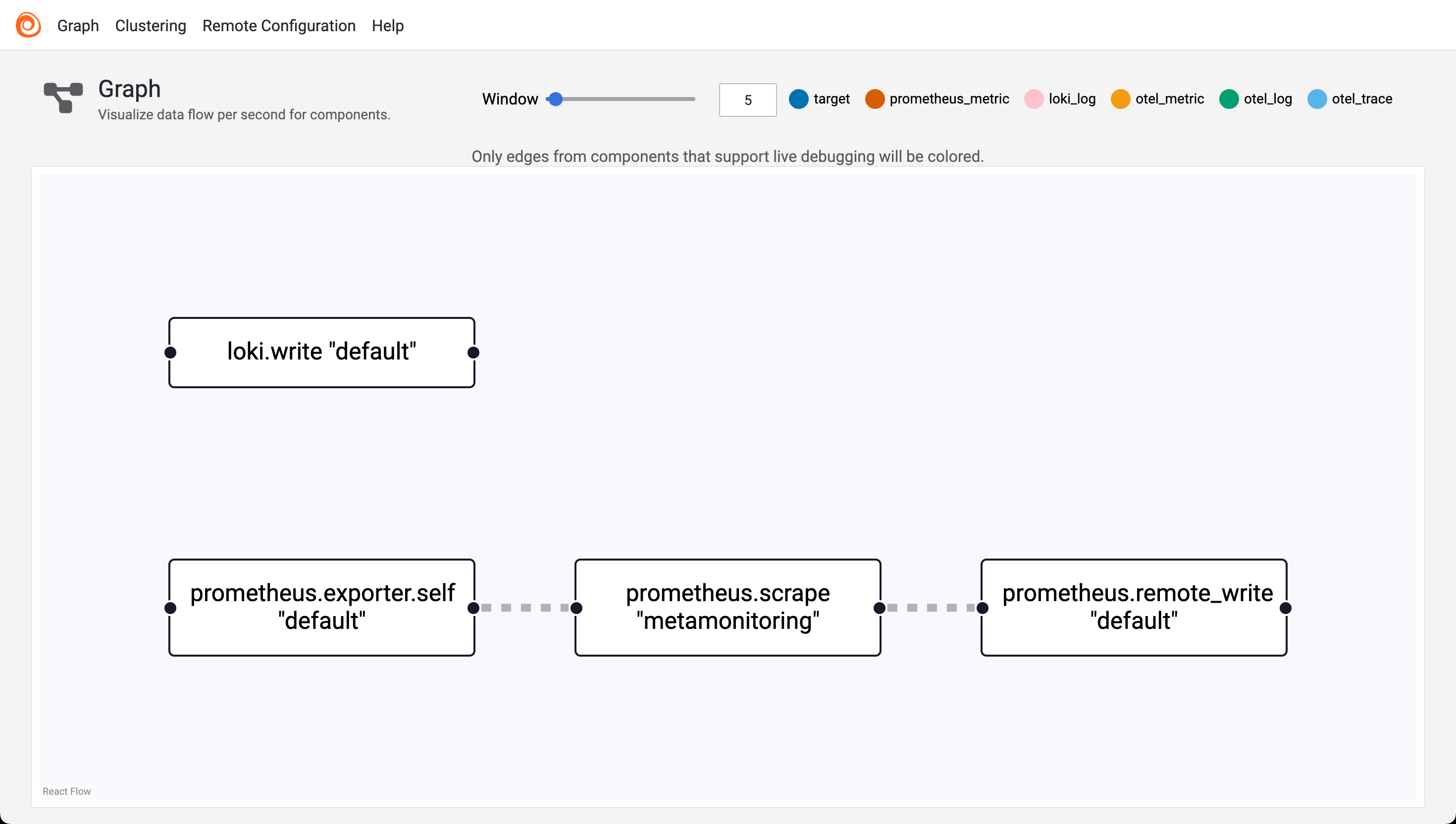Click left handle of prometheus.remote_write node
This screenshot has width=1456, height=824.
click(x=983, y=608)
